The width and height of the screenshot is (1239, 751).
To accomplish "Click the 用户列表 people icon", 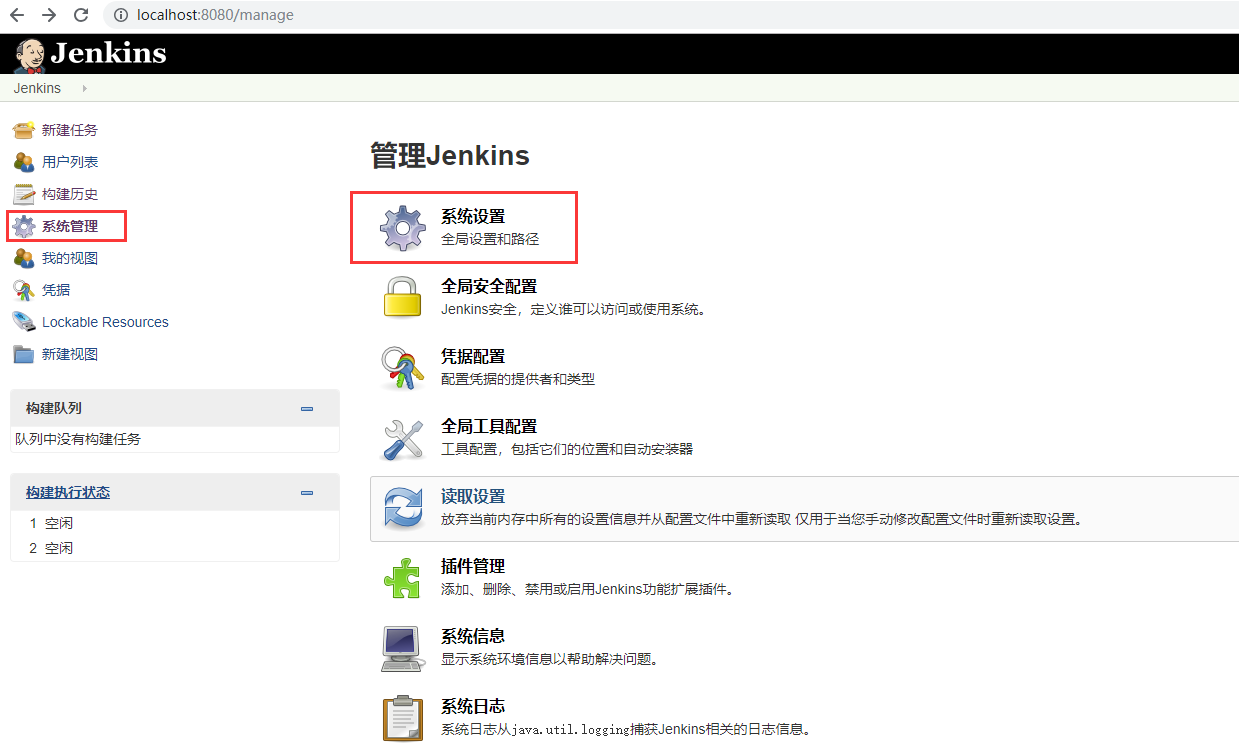I will coord(24,162).
